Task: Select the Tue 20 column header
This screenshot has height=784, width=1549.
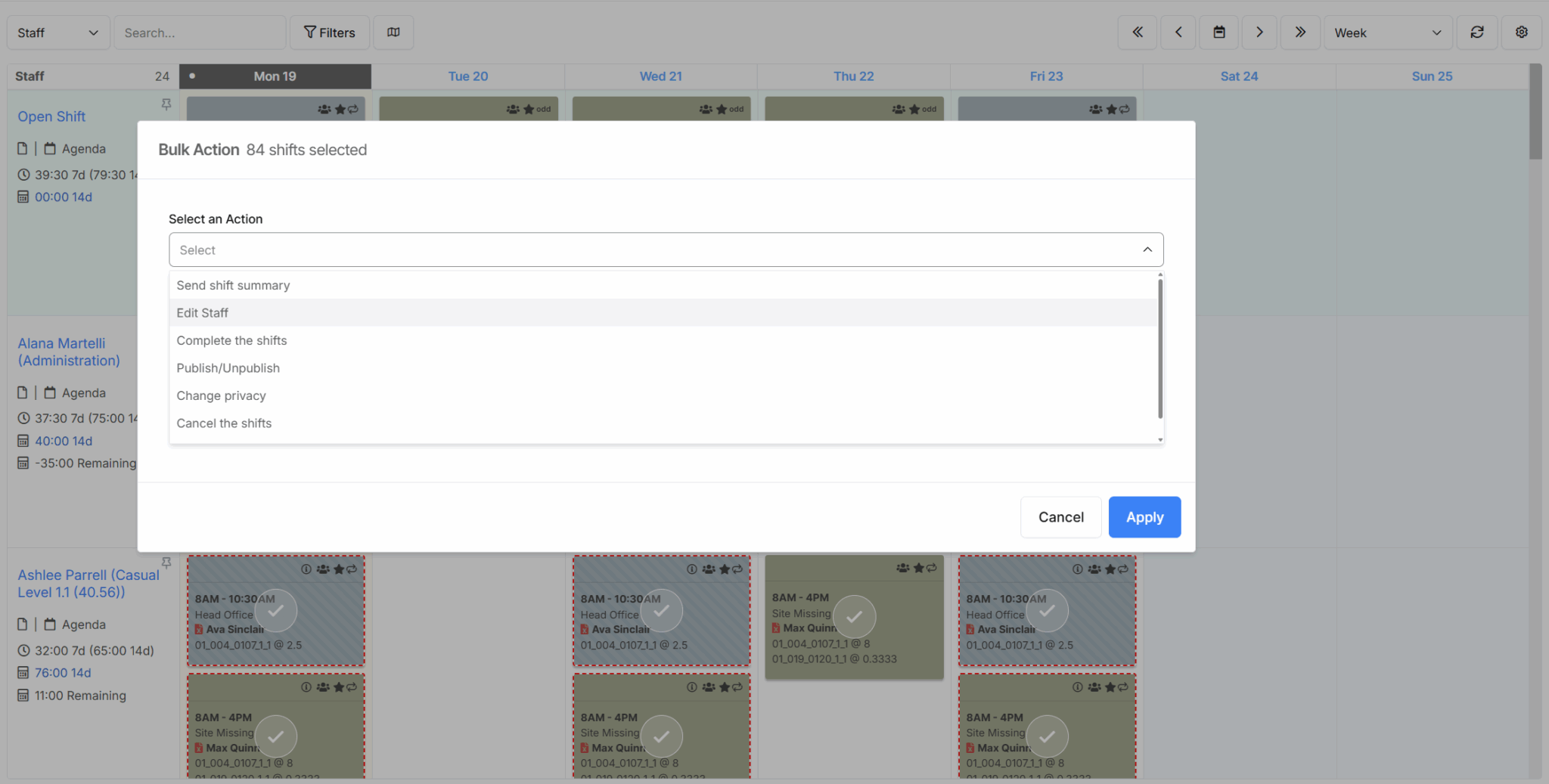Action: pyautogui.click(x=468, y=76)
